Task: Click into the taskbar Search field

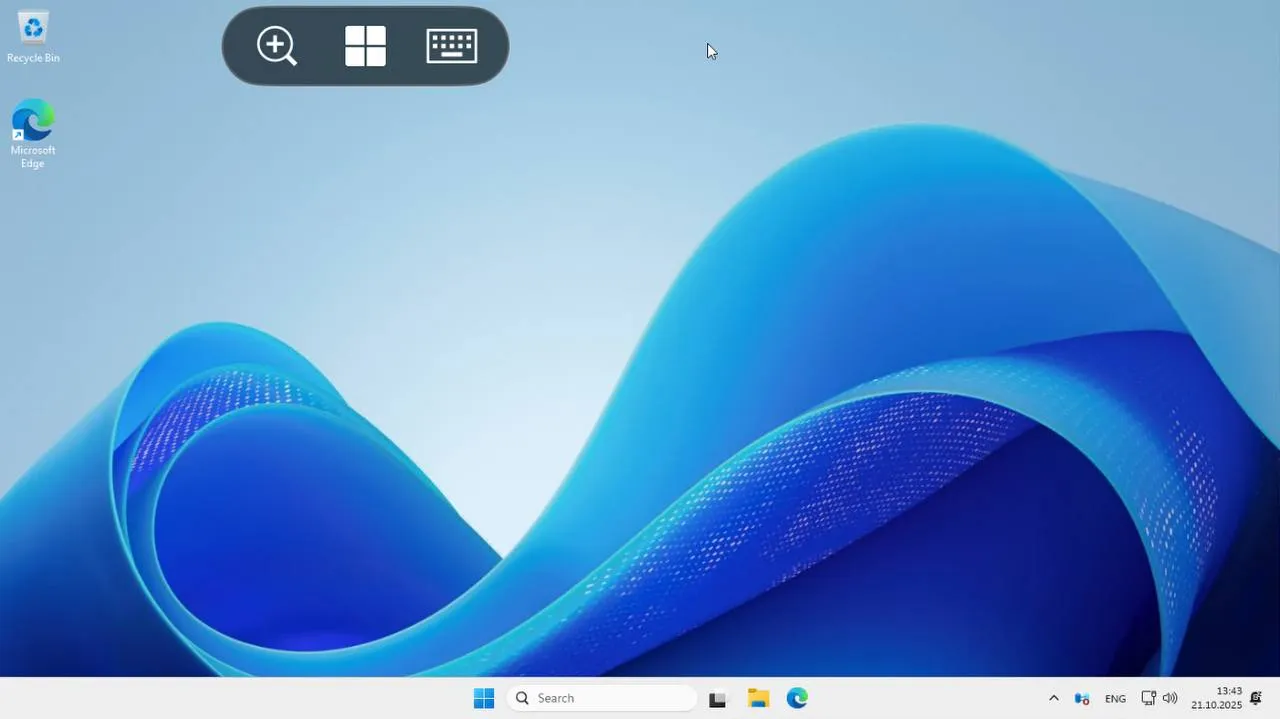Action: pos(610,698)
